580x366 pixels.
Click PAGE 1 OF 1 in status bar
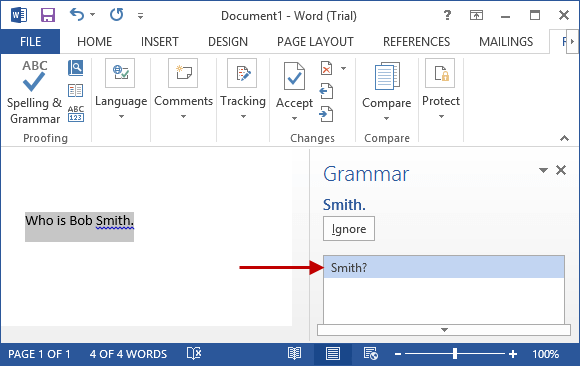point(39,354)
